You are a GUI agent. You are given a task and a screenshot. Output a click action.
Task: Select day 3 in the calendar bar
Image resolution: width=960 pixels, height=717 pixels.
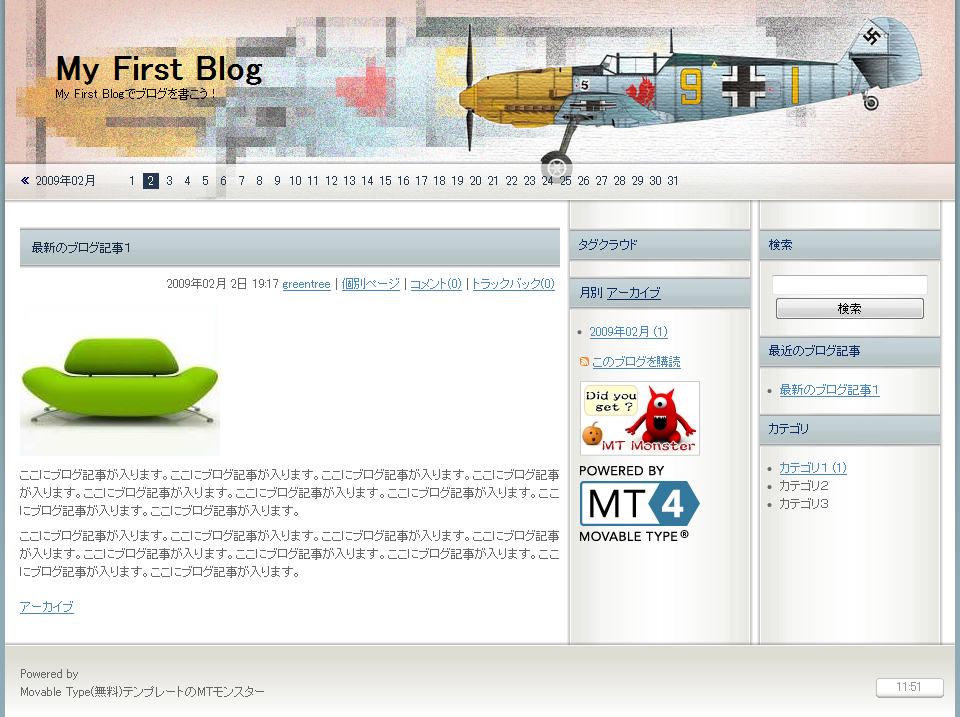[x=170, y=181]
